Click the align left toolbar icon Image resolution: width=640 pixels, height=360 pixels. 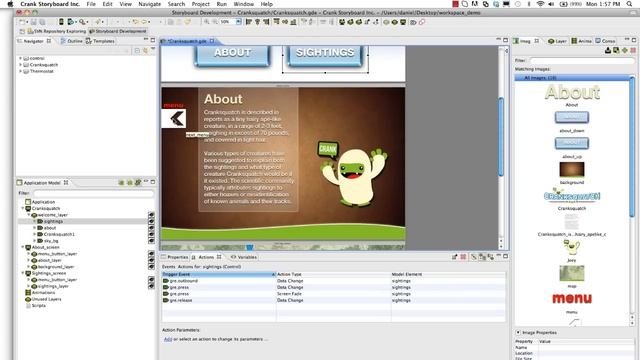pos(249,22)
